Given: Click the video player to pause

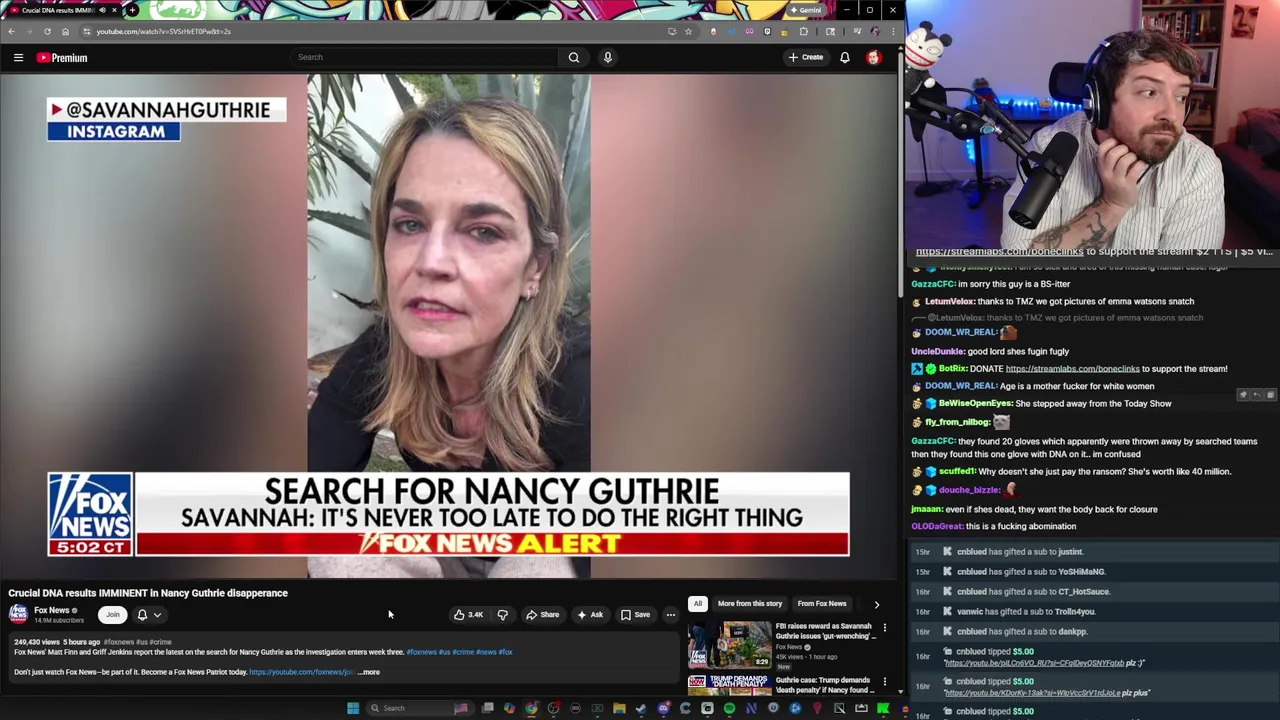Looking at the screenshot, I should [448, 326].
